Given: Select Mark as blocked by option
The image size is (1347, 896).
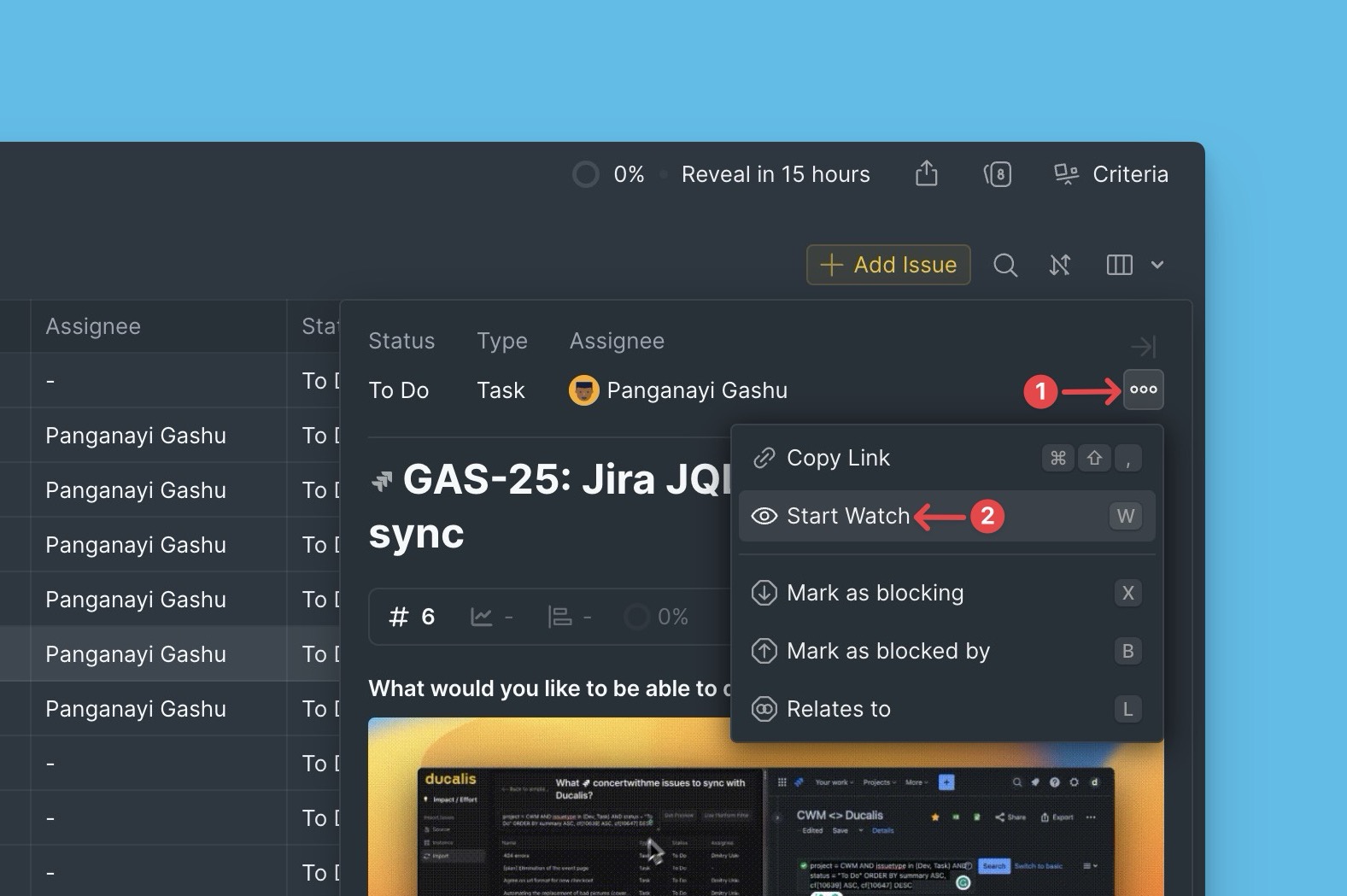Looking at the screenshot, I should tap(887, 651).
